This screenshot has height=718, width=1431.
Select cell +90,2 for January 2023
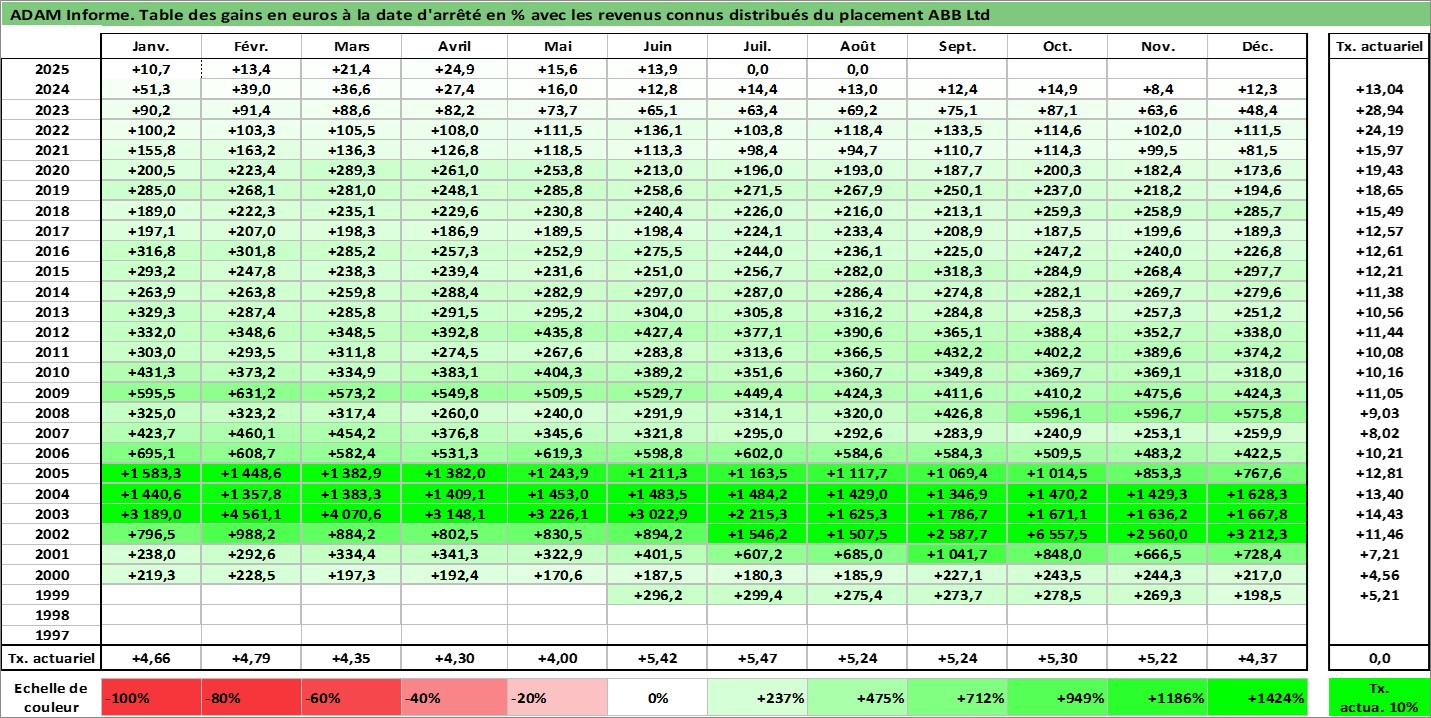coord(151,109)
